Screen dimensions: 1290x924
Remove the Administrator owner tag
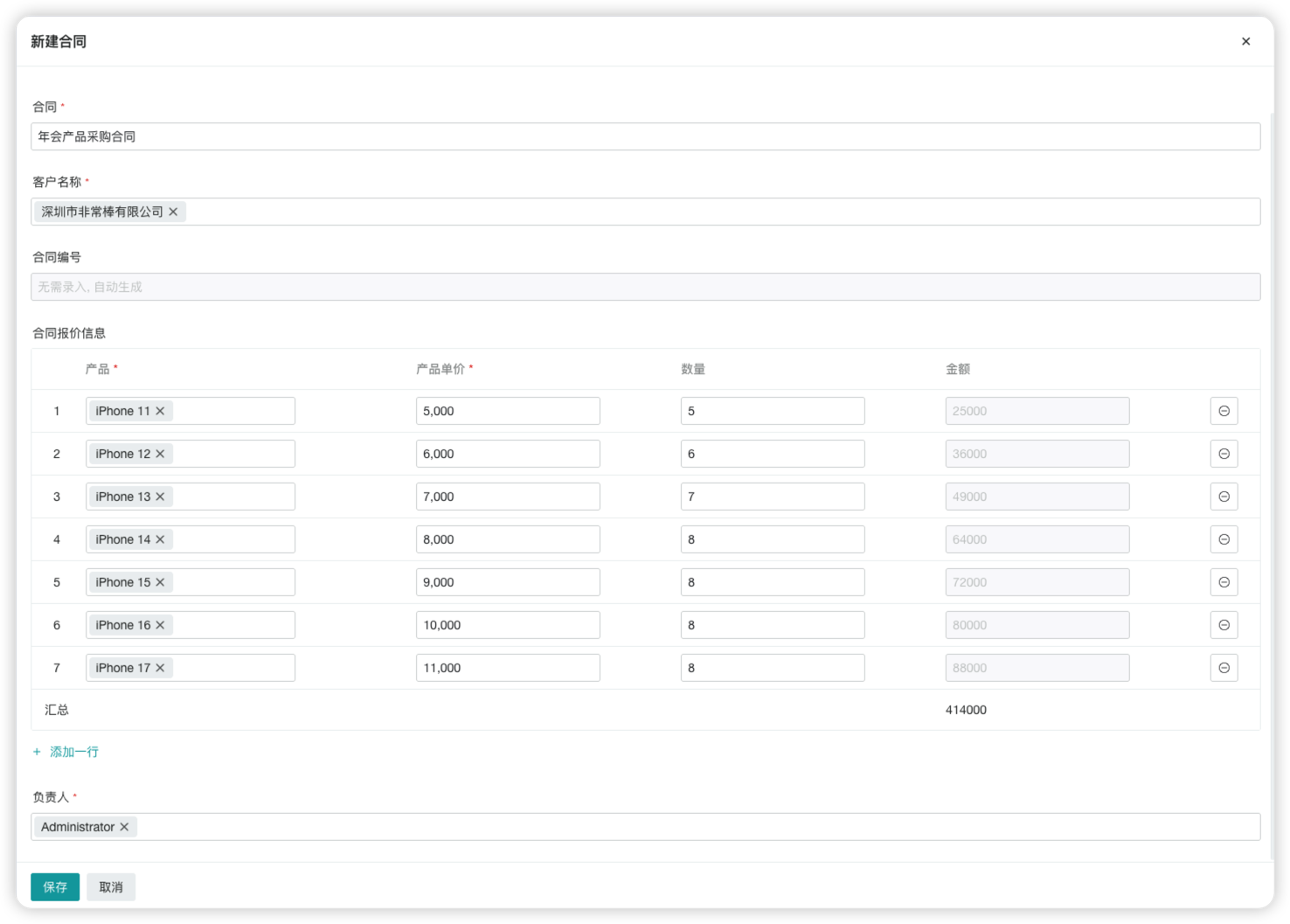point(124,827)
